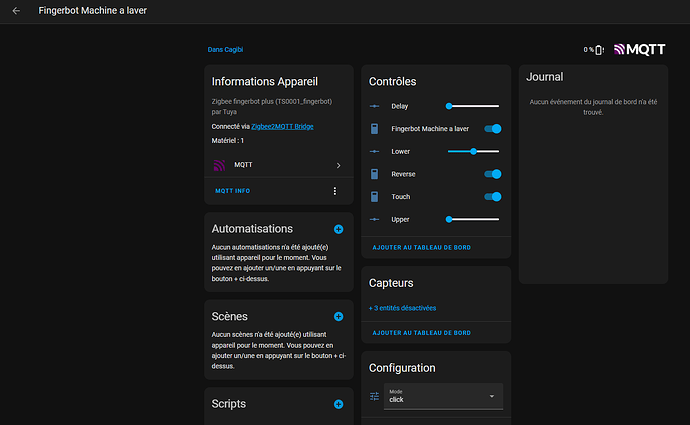The height and width of the screenshot is (425, 690).
Task: Click the Upper entity icon
Action: pos(374,220)
